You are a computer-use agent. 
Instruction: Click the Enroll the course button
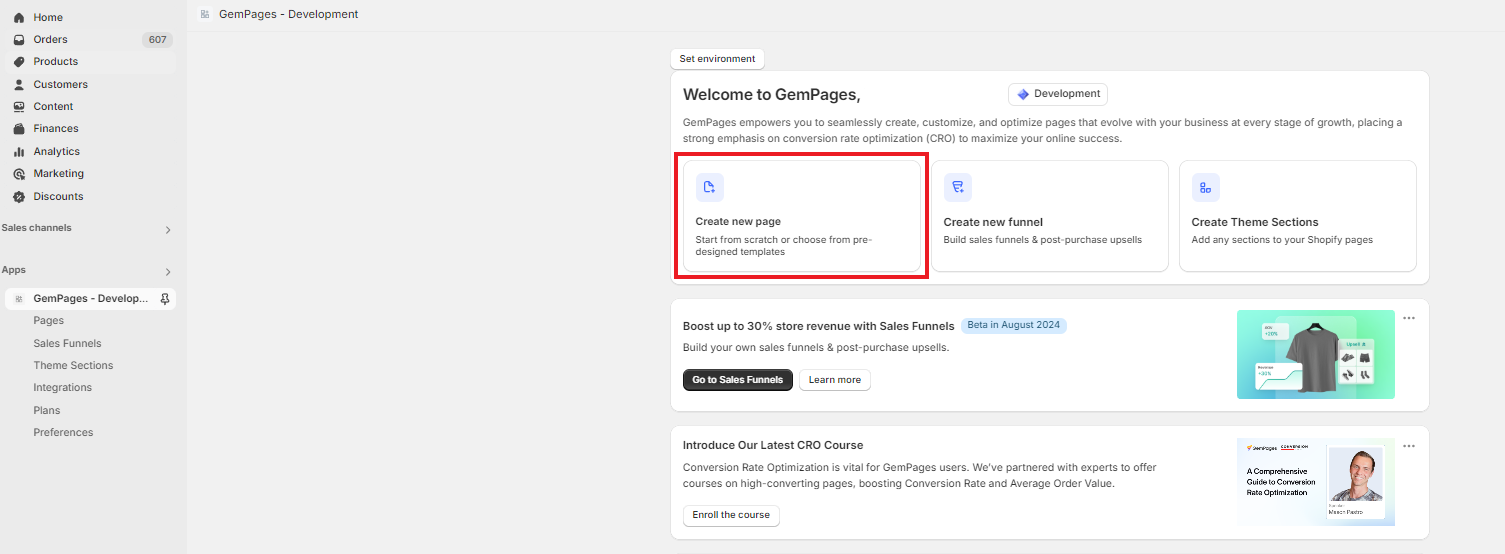pos(731,515)
